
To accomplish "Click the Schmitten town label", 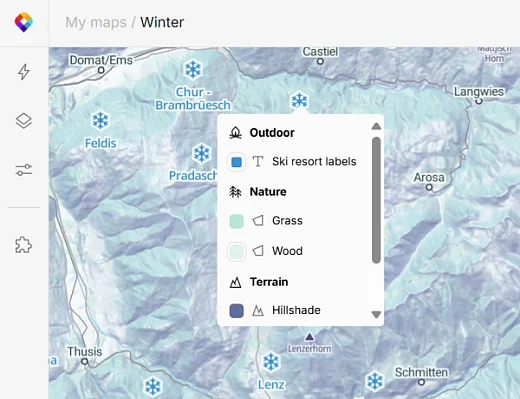I will pos(421,372).
